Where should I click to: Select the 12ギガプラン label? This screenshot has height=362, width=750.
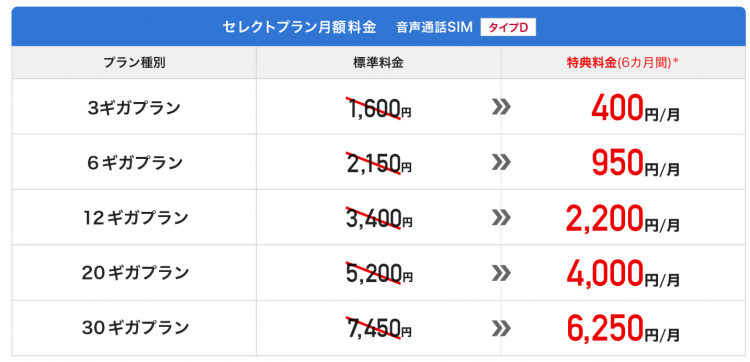click(134, 218)
